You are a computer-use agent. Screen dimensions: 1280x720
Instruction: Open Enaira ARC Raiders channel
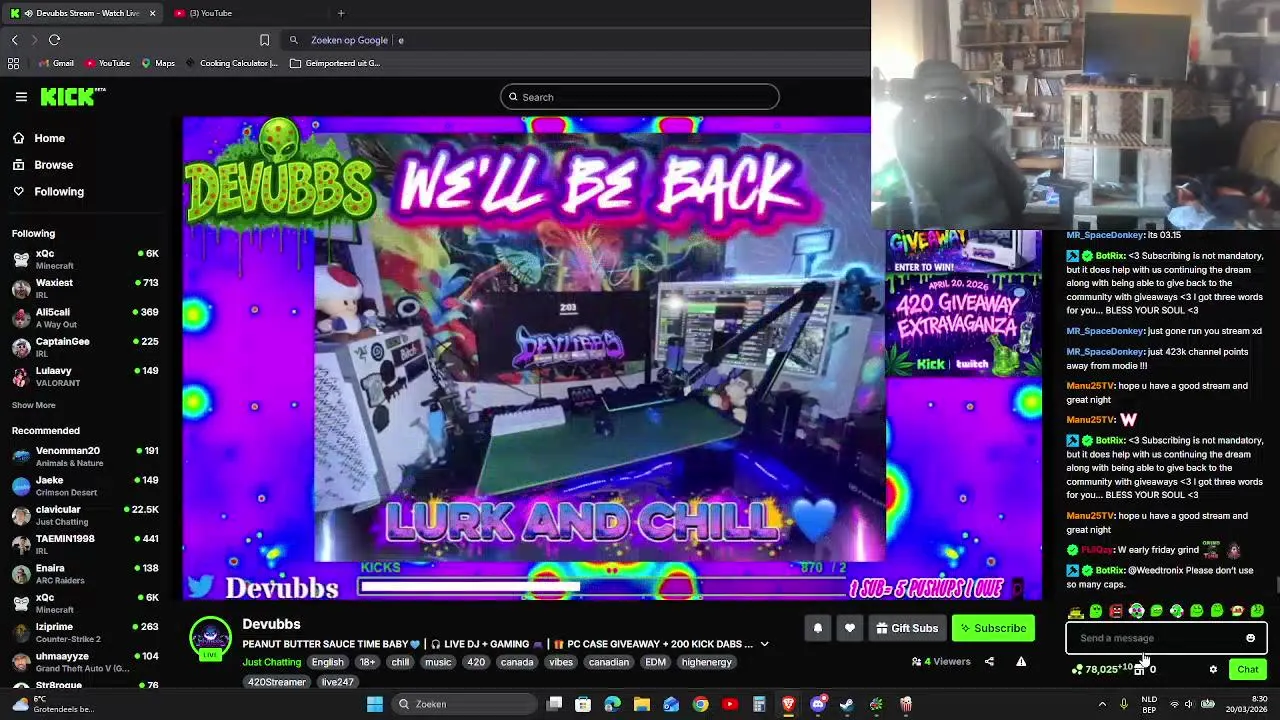pos(85,574)
